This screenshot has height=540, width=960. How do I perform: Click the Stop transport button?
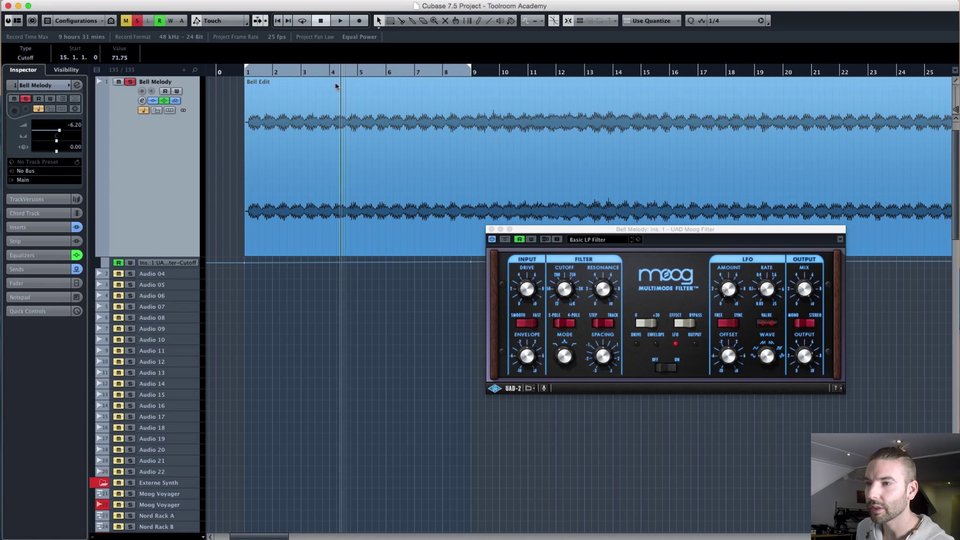(321, 21)
